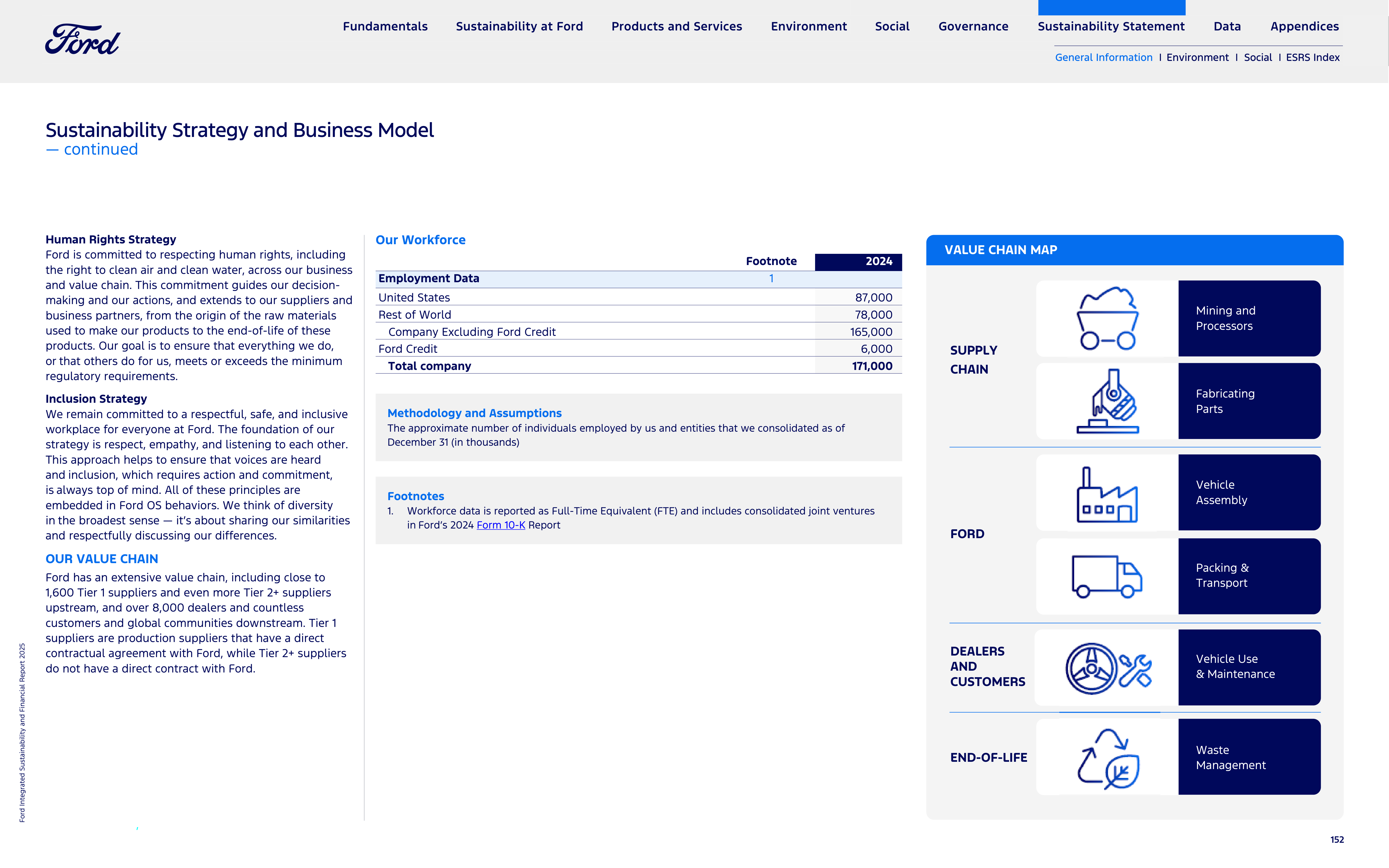Open the Appendices tab
1389x868 pixels.
tap(1305, 26)
